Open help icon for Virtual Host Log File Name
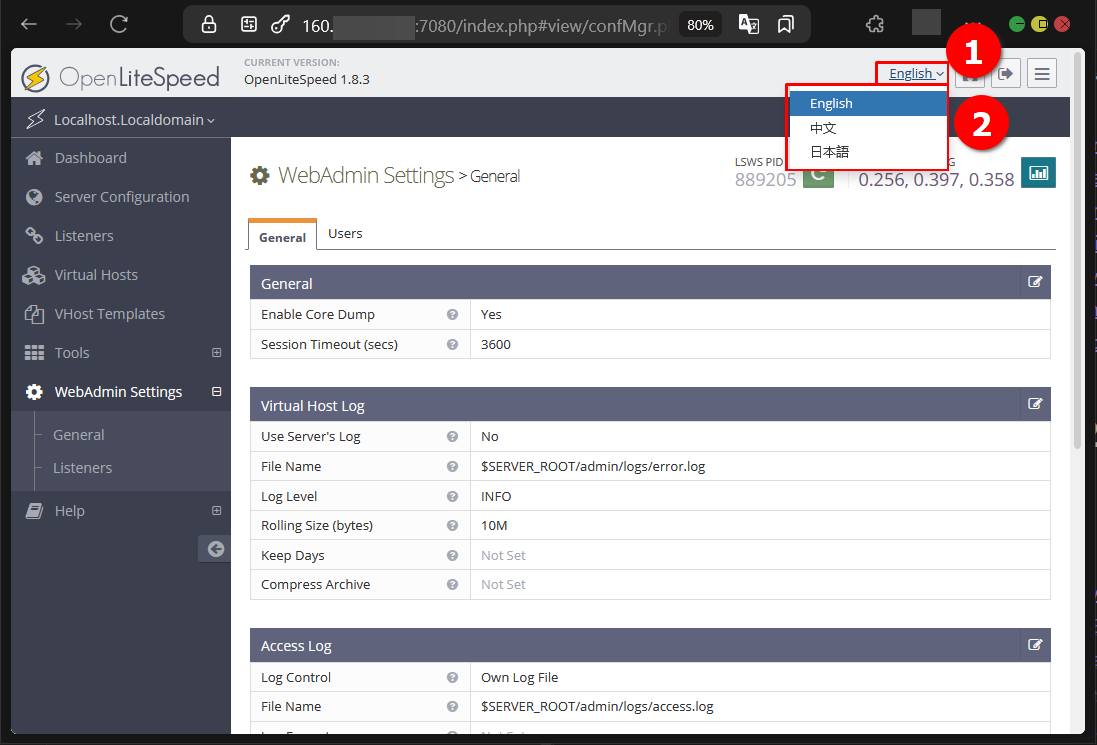1097x745 pixels. tap(453, 467)
